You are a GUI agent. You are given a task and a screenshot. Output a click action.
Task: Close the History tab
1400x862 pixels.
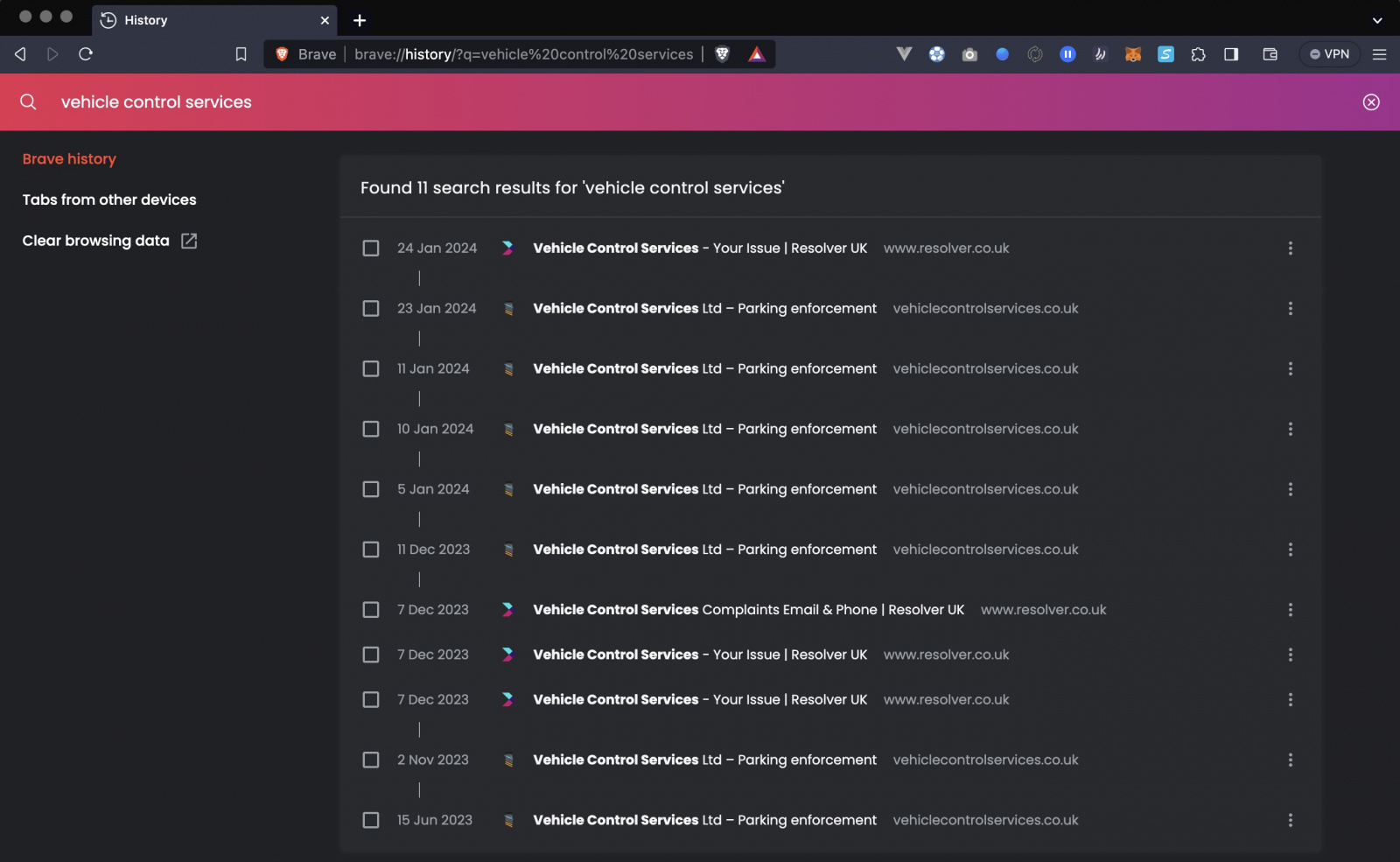point(325,20)
